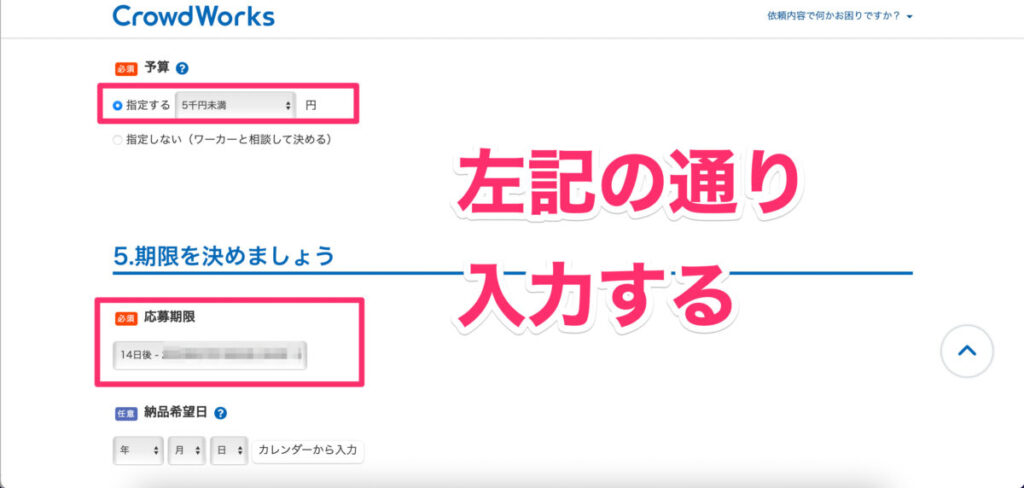
Task: Click the 予算 field label
Action: (156, 69)
